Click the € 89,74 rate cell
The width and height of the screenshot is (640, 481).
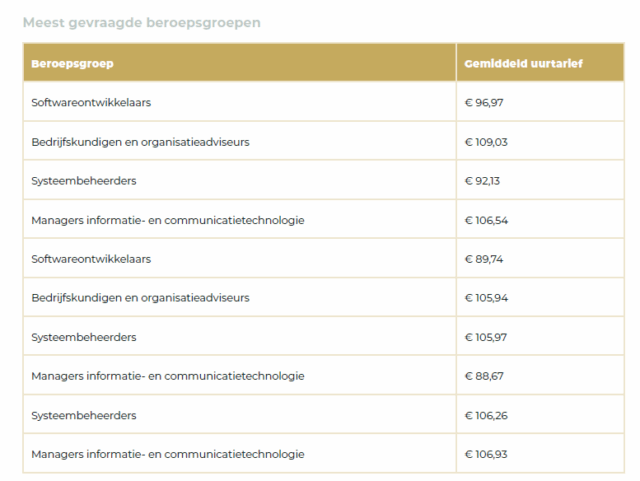pos(540,258)
